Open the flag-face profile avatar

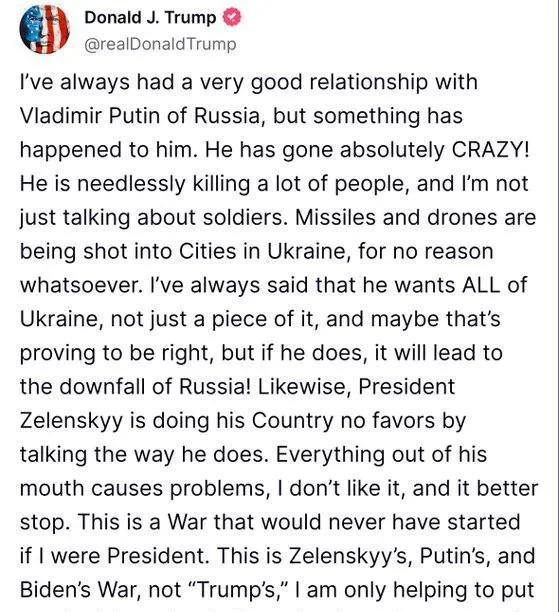44,29
